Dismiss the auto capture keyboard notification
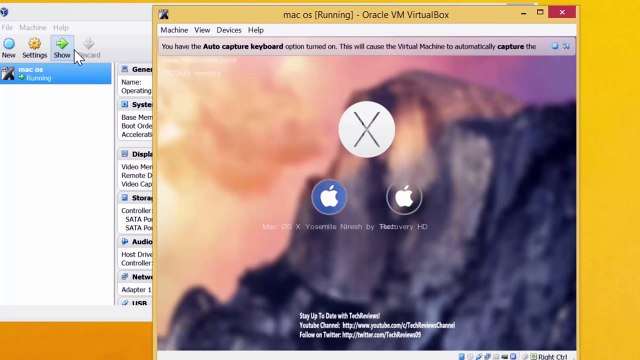This screenshot has width=640, height=360. click(555, 46)
